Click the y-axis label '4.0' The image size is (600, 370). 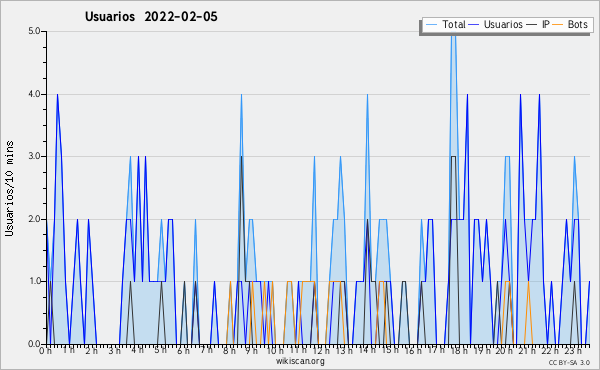tap(34, 94)
